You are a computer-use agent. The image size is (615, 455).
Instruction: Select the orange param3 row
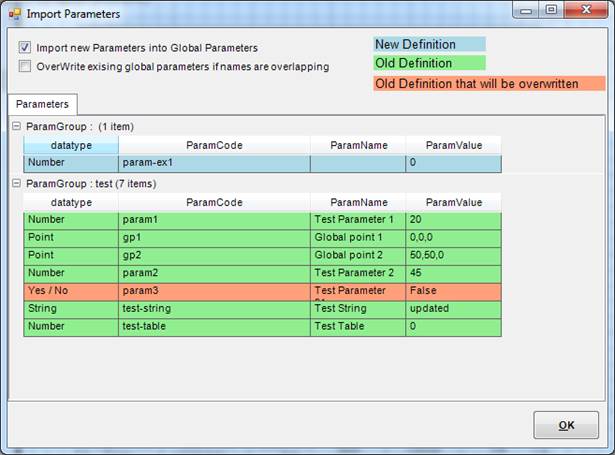(x=214, y=291)
